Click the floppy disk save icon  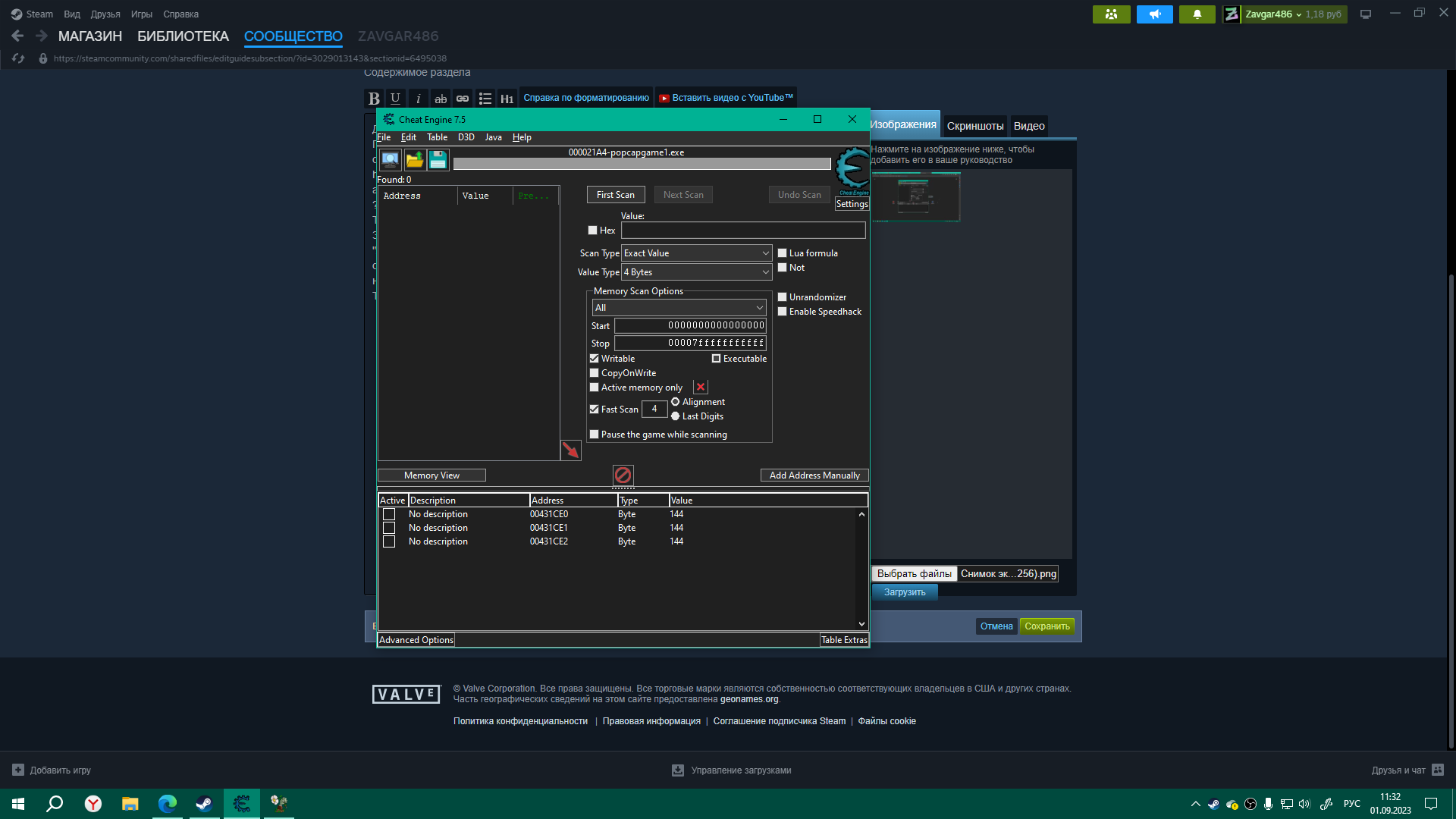click(438, 159)
